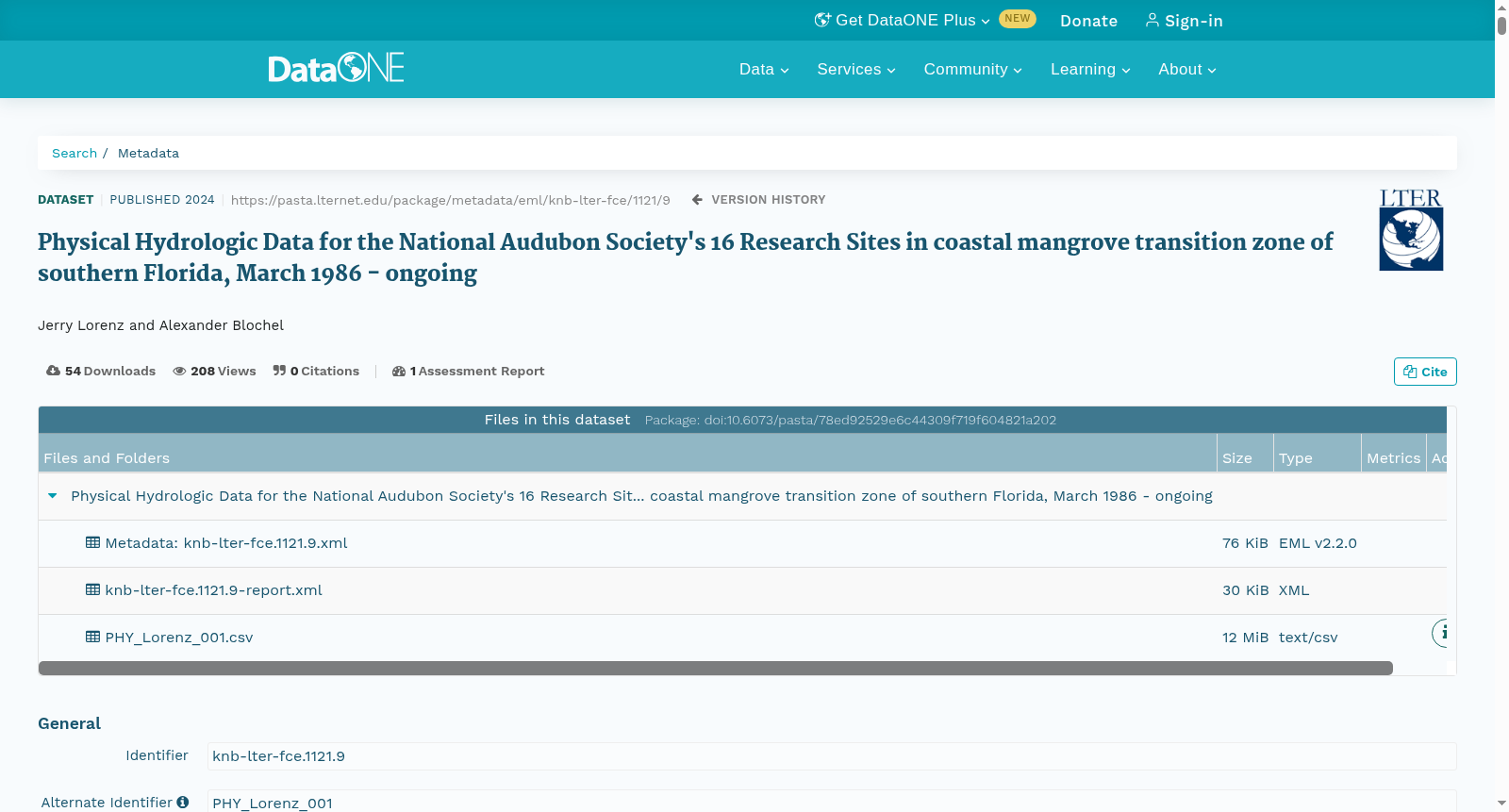This screenshot has width=1509, height=812.
Task: Click the EML v2.2.0 type value
Action: 1318,543
